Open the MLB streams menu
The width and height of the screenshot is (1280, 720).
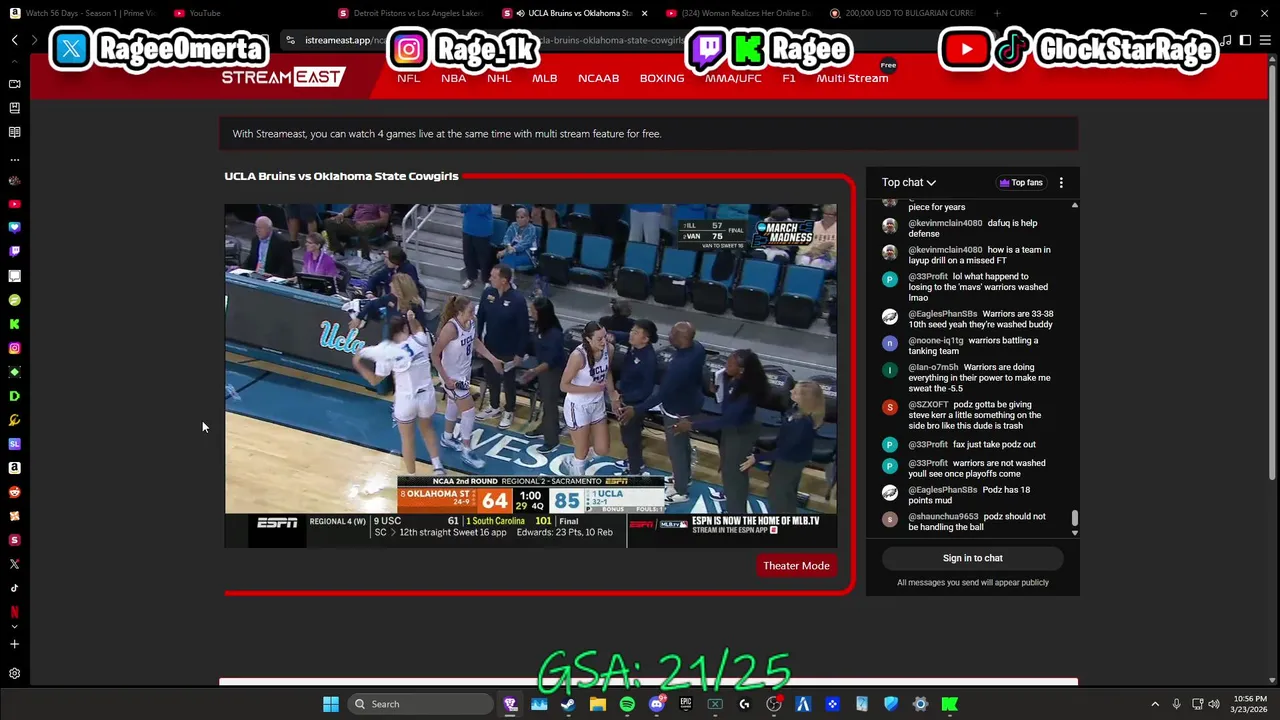click(x=544, y=78)
